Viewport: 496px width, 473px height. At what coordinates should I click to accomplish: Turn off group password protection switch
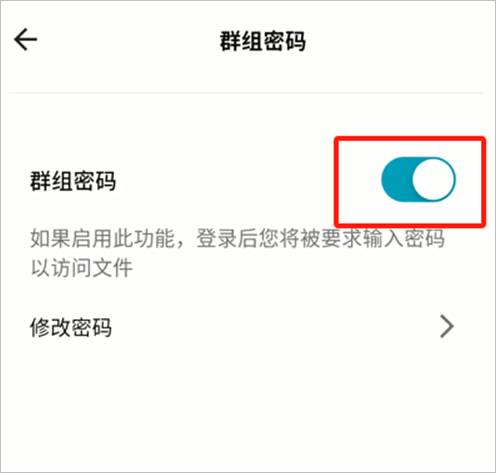click(418, 179)
